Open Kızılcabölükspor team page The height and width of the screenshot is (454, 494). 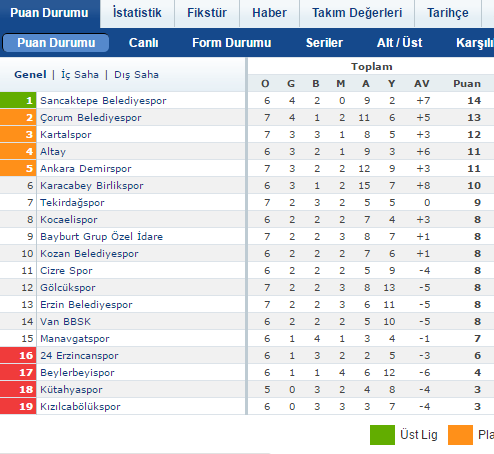tap(80, 407)
